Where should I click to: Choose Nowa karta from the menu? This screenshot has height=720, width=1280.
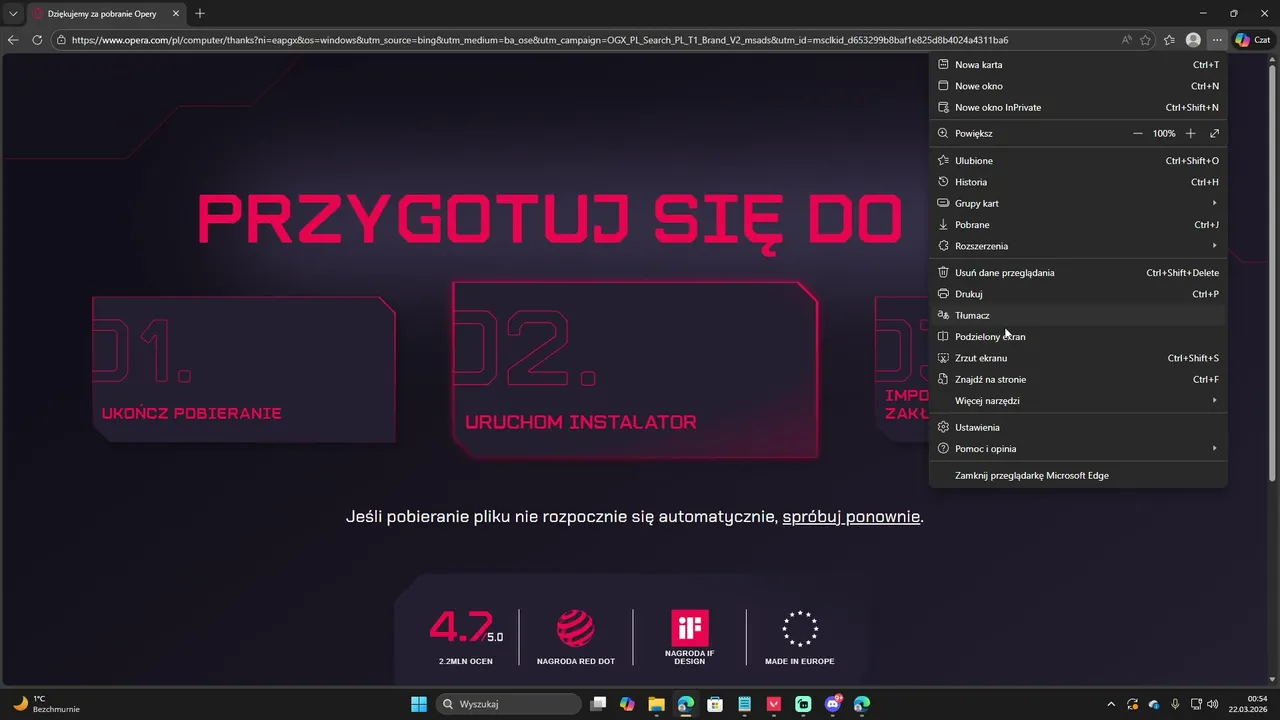pyautogui.click(x=1078, y=64)
